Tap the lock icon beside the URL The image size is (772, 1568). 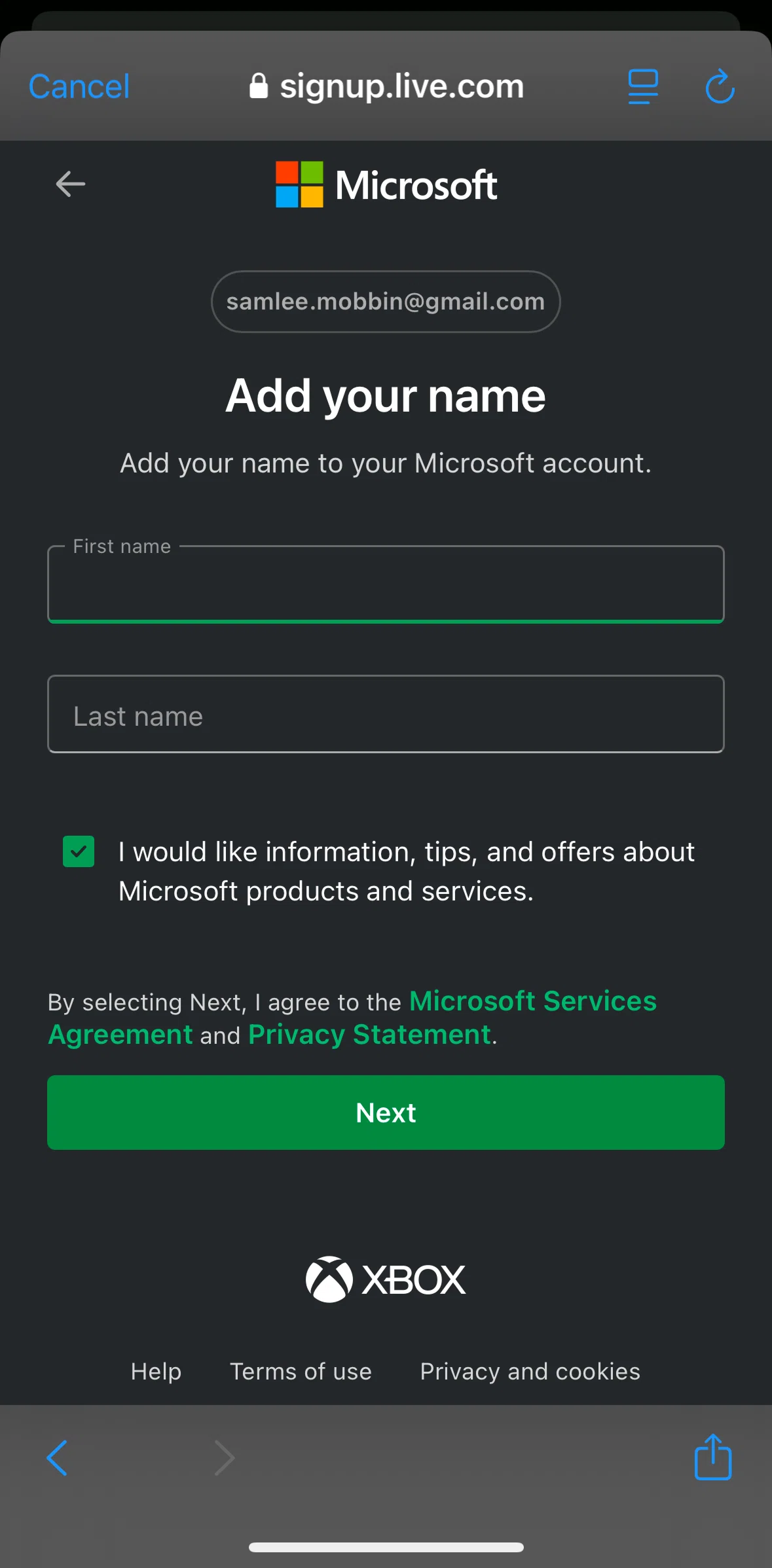(x=259, y=86)
